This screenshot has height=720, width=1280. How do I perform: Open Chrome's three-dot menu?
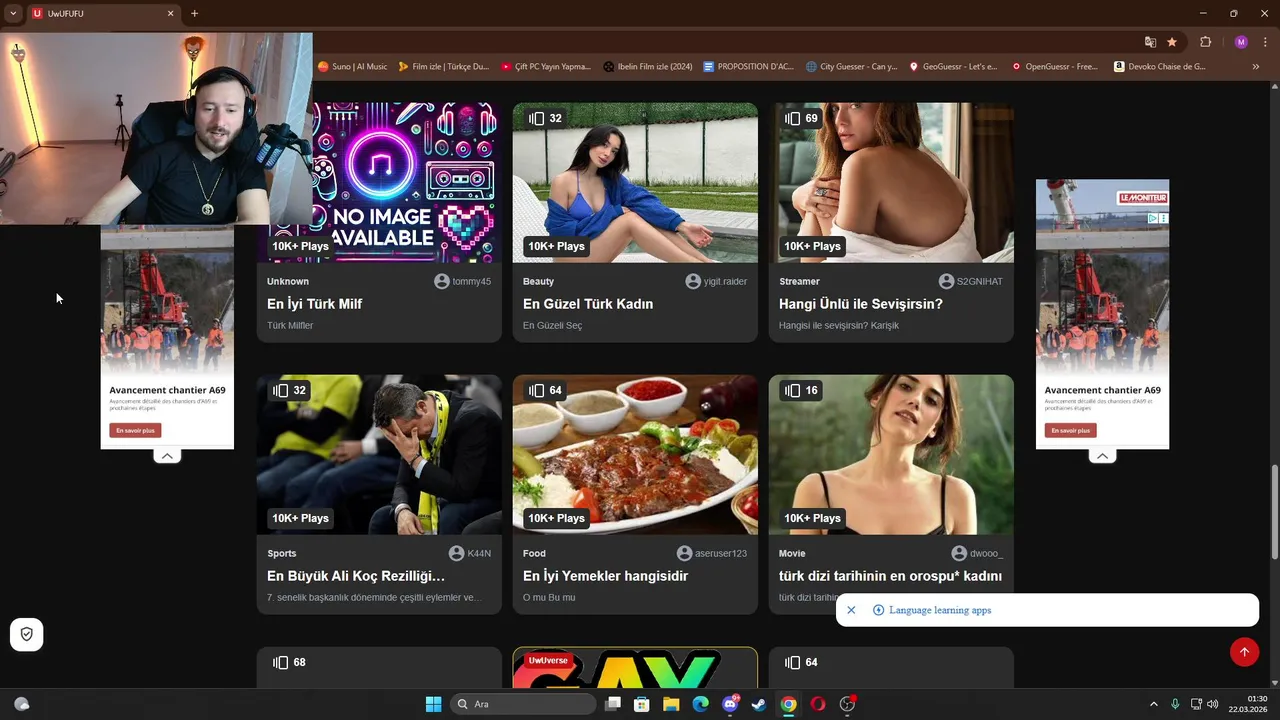[x=1266, y=42]
